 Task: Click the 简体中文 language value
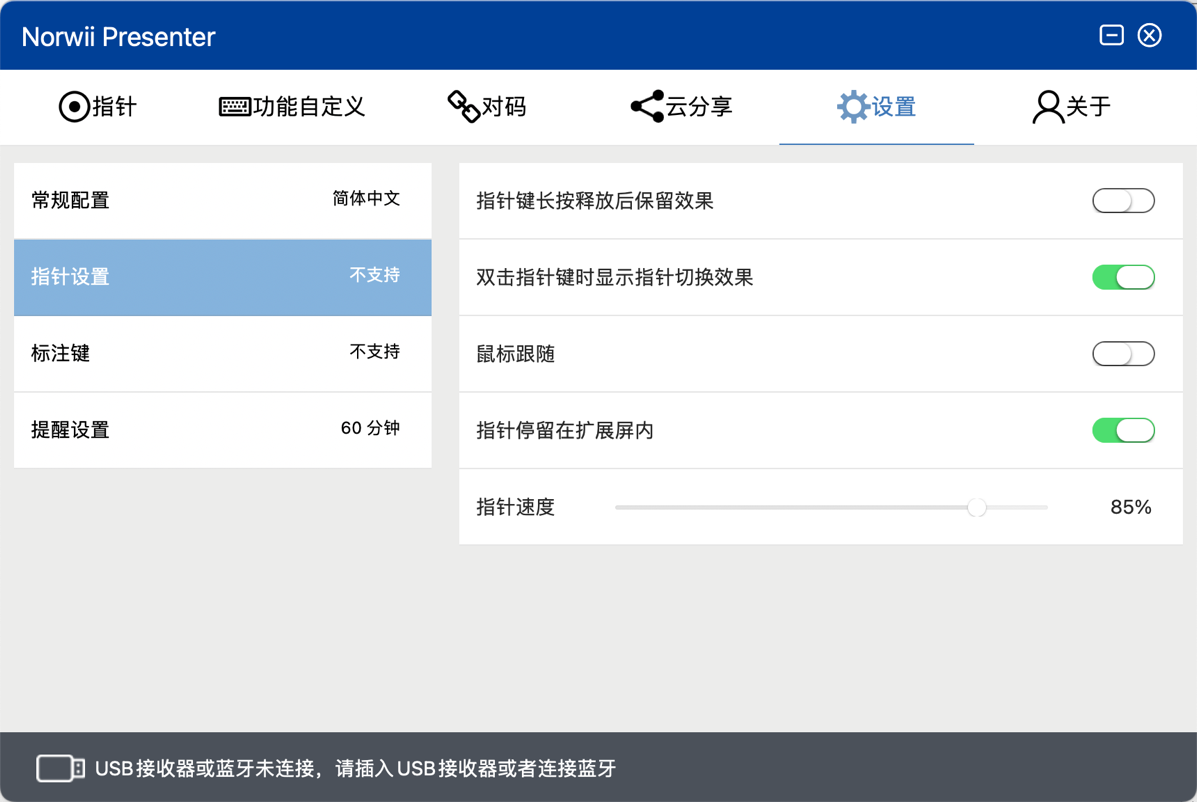tap(366, 198)
